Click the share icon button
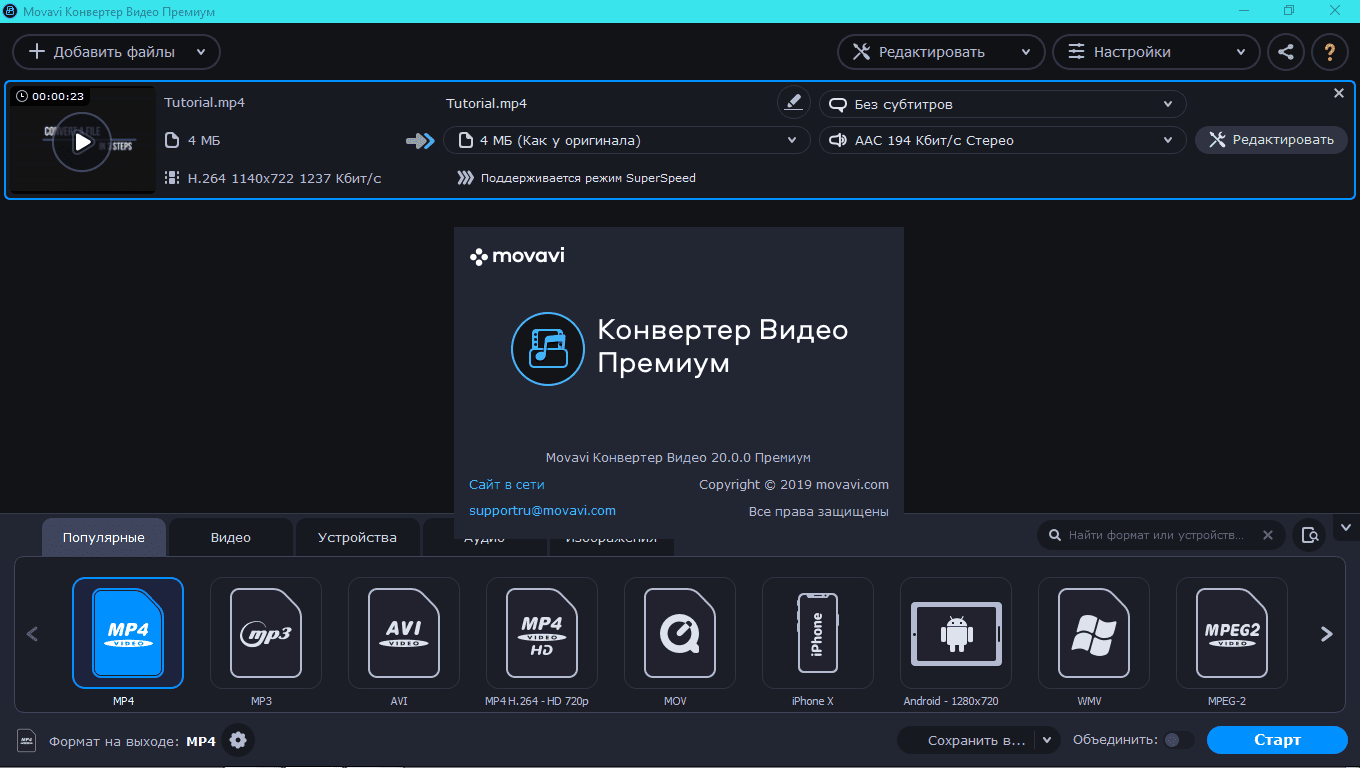Image resolution: width=1360 pixels, height=768 pixels. tap(1286, 52)
